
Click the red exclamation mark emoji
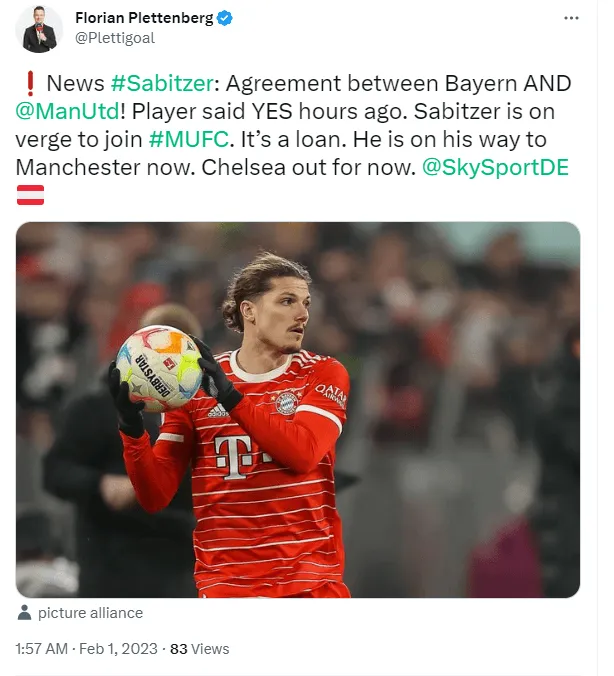pyautogui.click(x=30, y=83)
